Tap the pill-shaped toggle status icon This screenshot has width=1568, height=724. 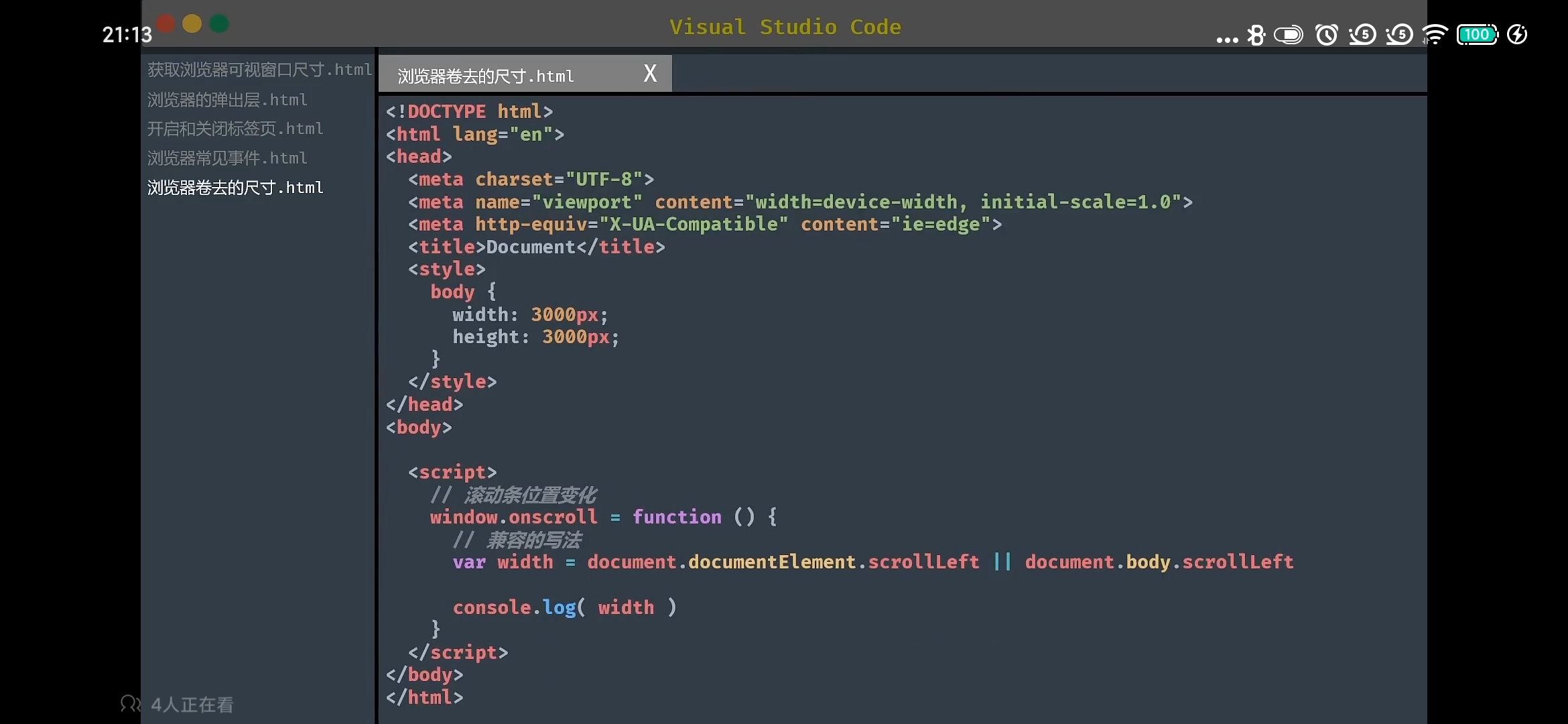click(1288, 35)
